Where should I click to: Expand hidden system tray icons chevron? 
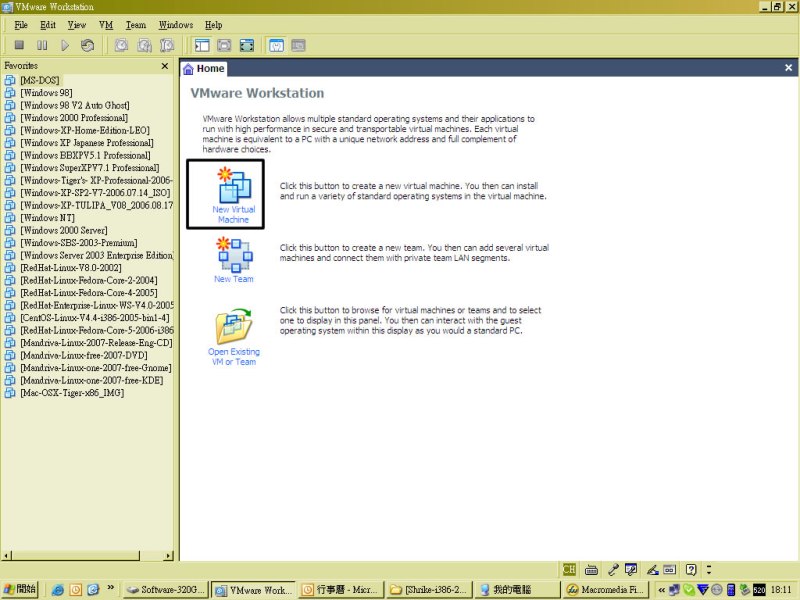coord(661,590)
